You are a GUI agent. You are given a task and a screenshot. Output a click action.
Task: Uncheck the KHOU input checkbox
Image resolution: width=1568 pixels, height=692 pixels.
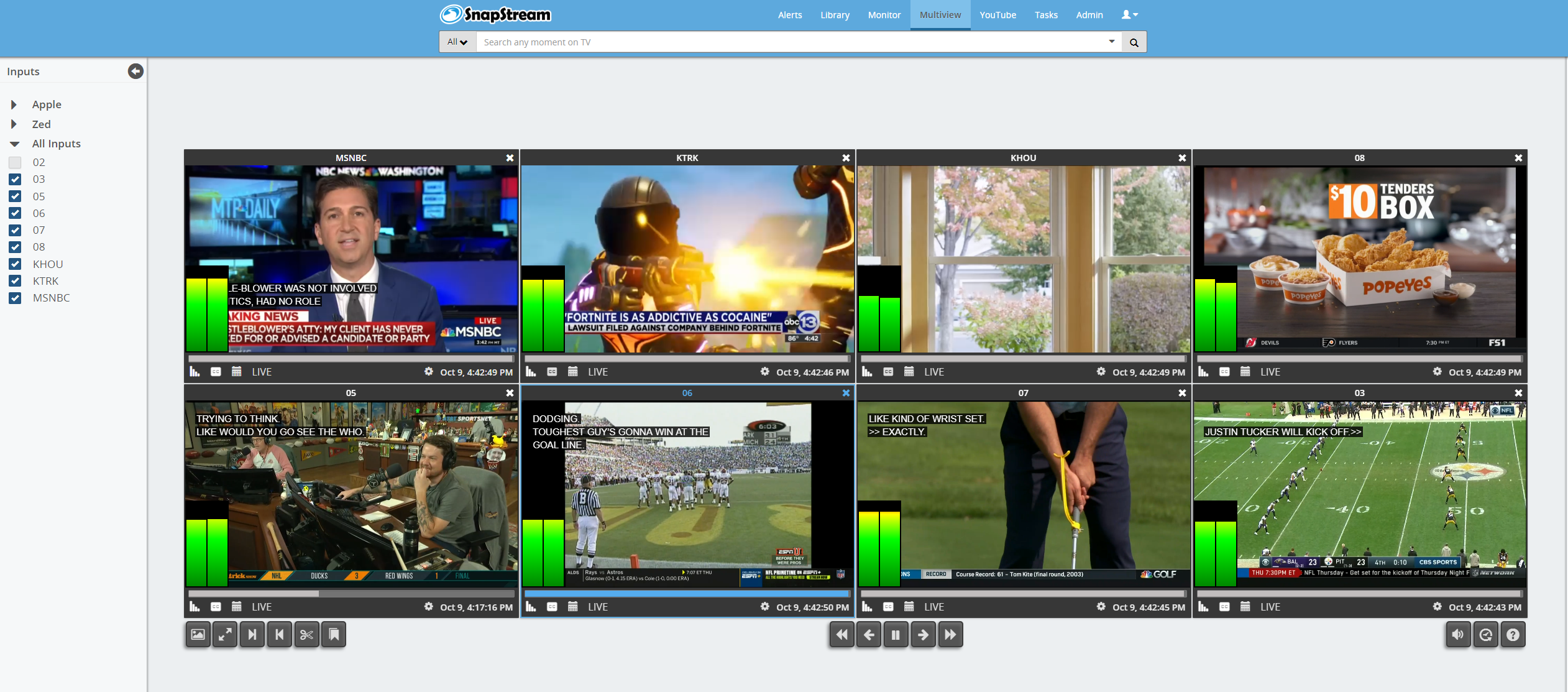pyautogui.click(x=15, y=264)
